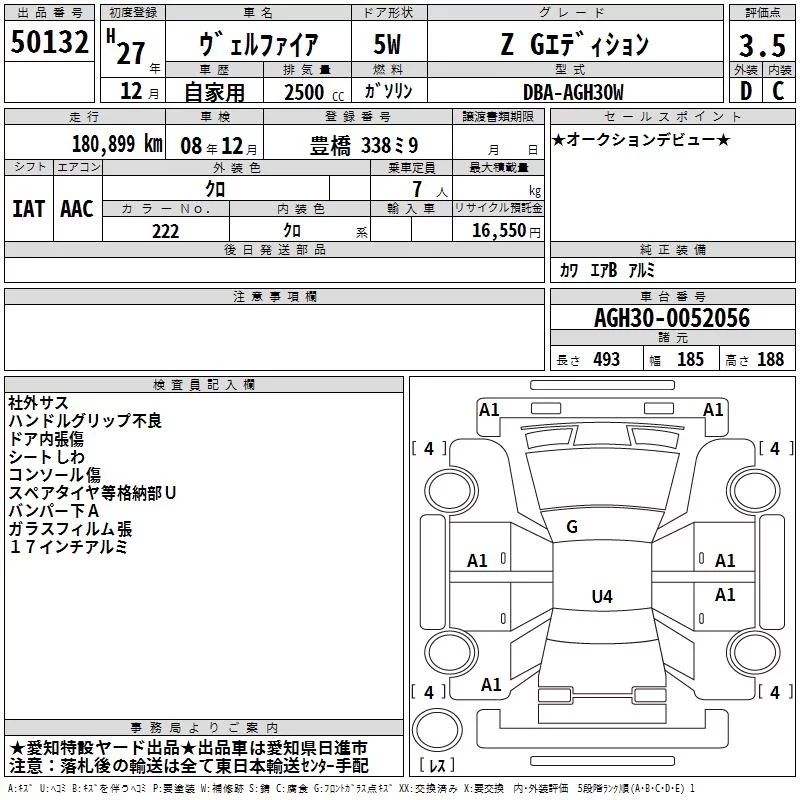Image resolution: width=800 pixels, height=800 pixels.
Task: Click door type value 5W
Action: [387, 44]
